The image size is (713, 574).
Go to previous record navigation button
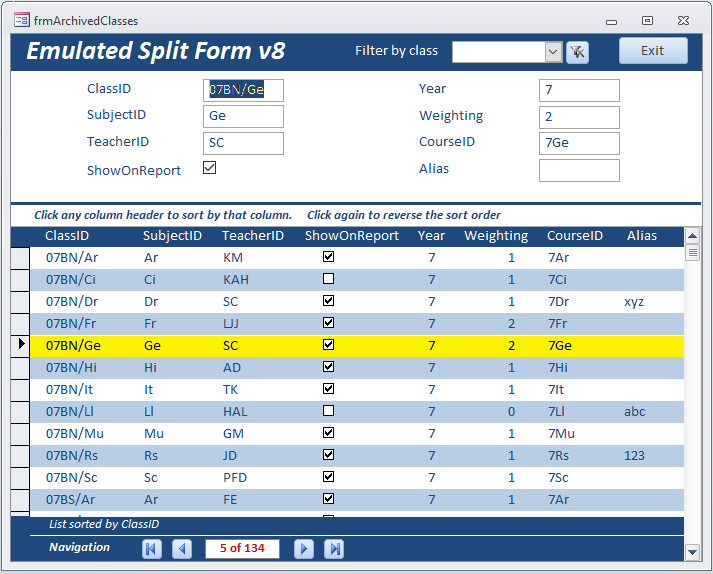click(182, 549)
